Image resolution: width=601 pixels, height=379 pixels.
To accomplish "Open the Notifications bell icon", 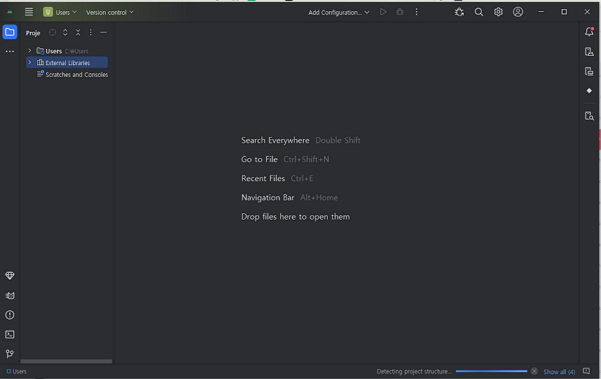I will tap(589, 32).
